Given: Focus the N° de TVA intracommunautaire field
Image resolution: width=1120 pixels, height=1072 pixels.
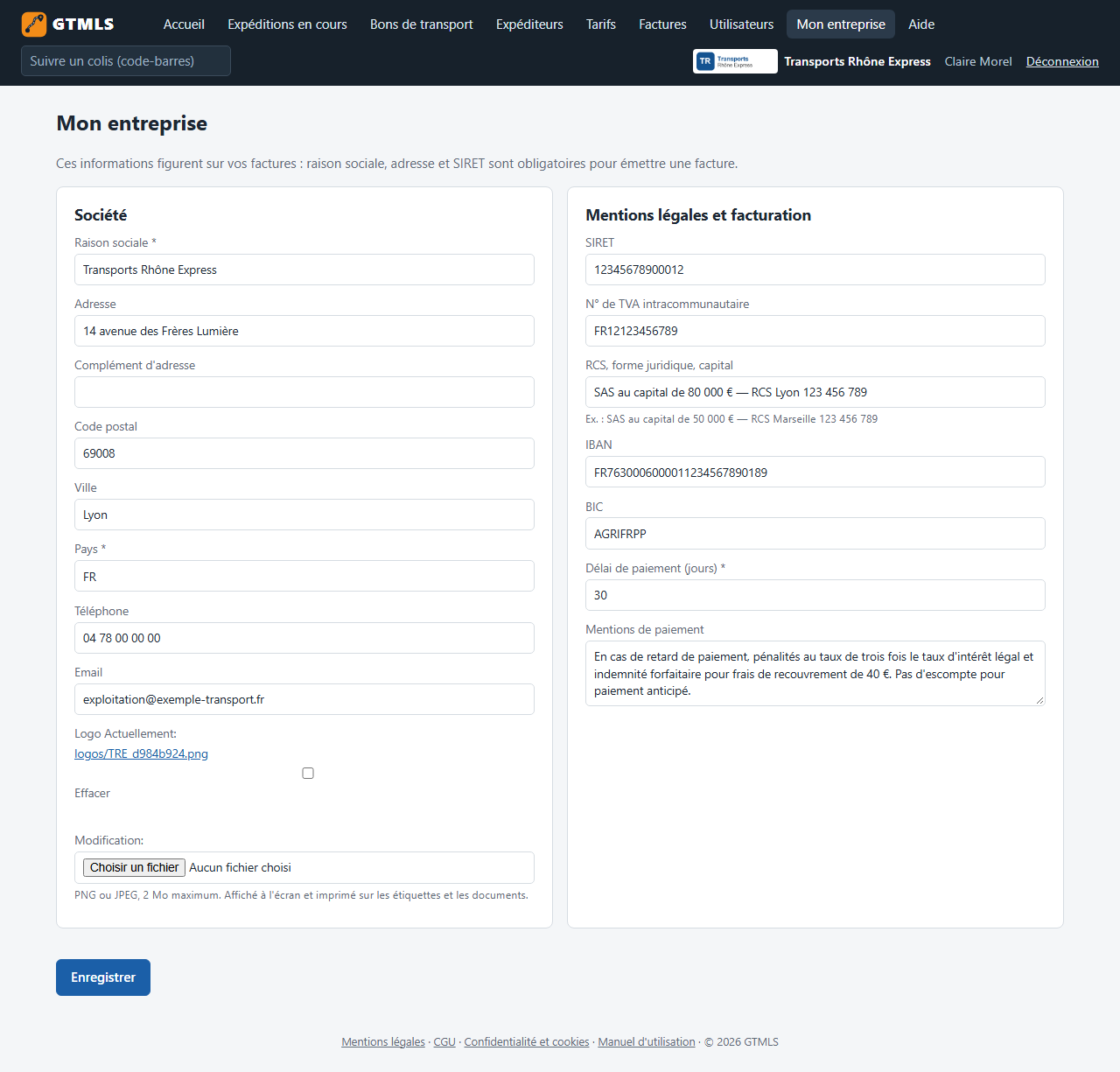Looking at the screenshot, I should (x=815, y=331).
